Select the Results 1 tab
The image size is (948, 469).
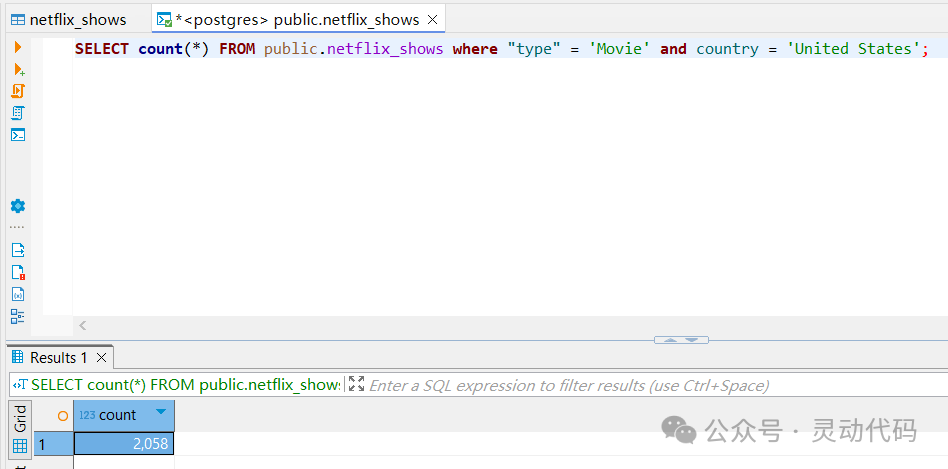[59, 358]
